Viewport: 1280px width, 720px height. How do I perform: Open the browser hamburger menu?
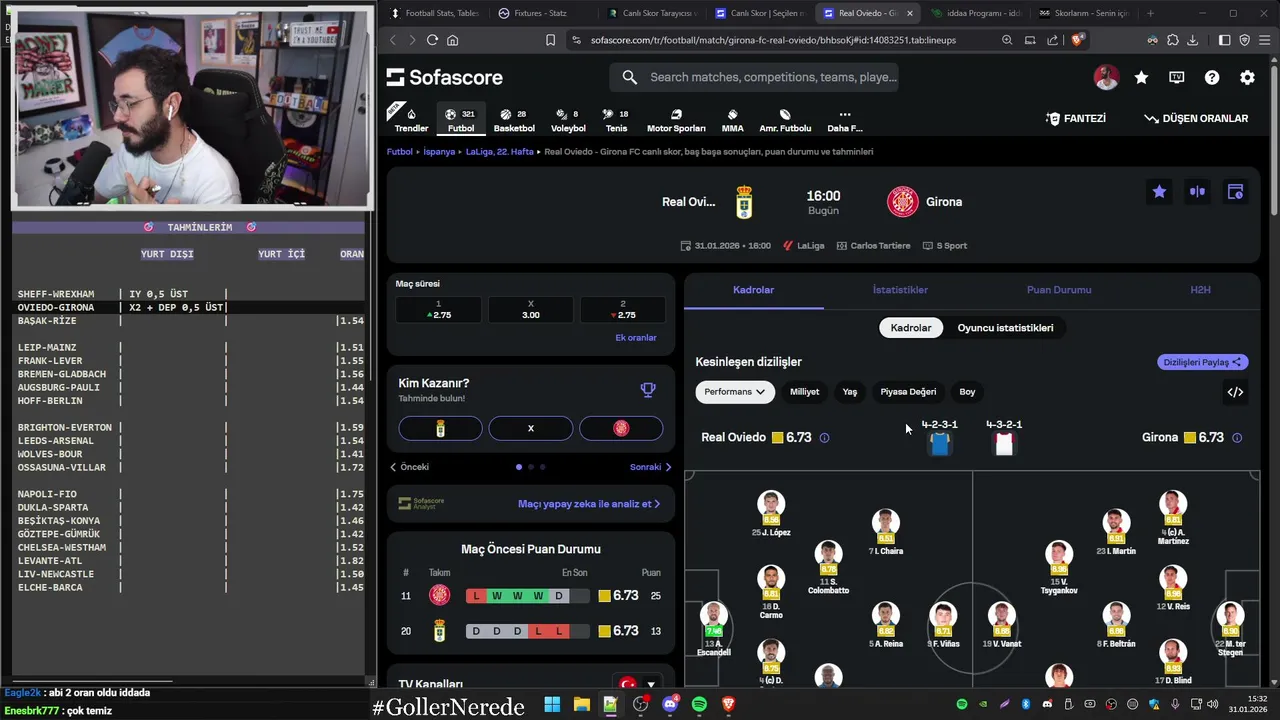1264,40
